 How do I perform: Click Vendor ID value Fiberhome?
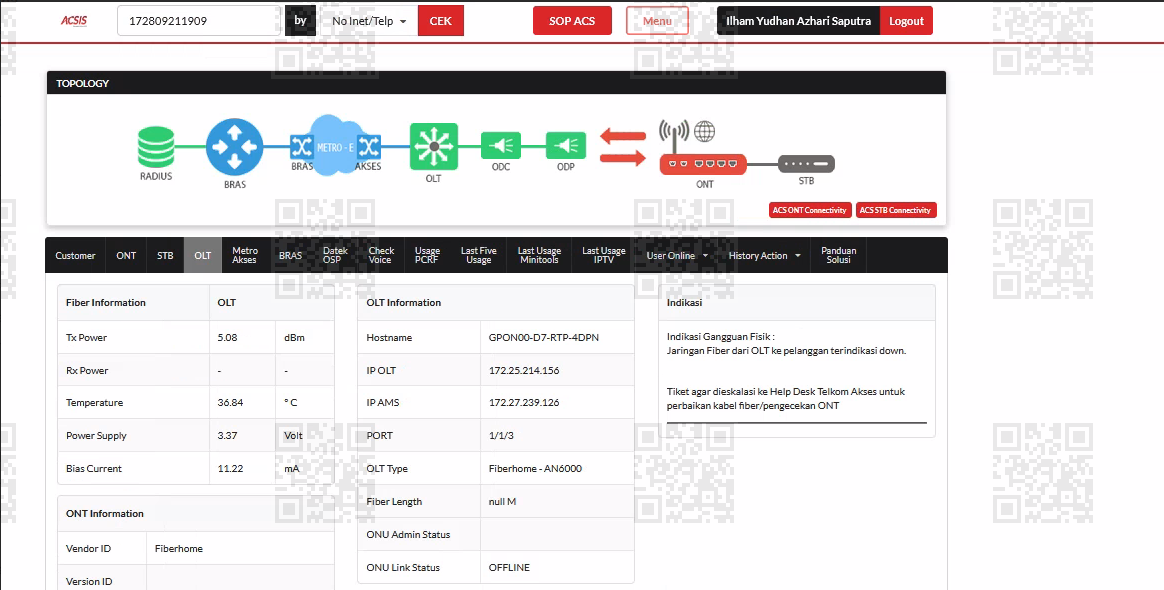coord(179,548)
